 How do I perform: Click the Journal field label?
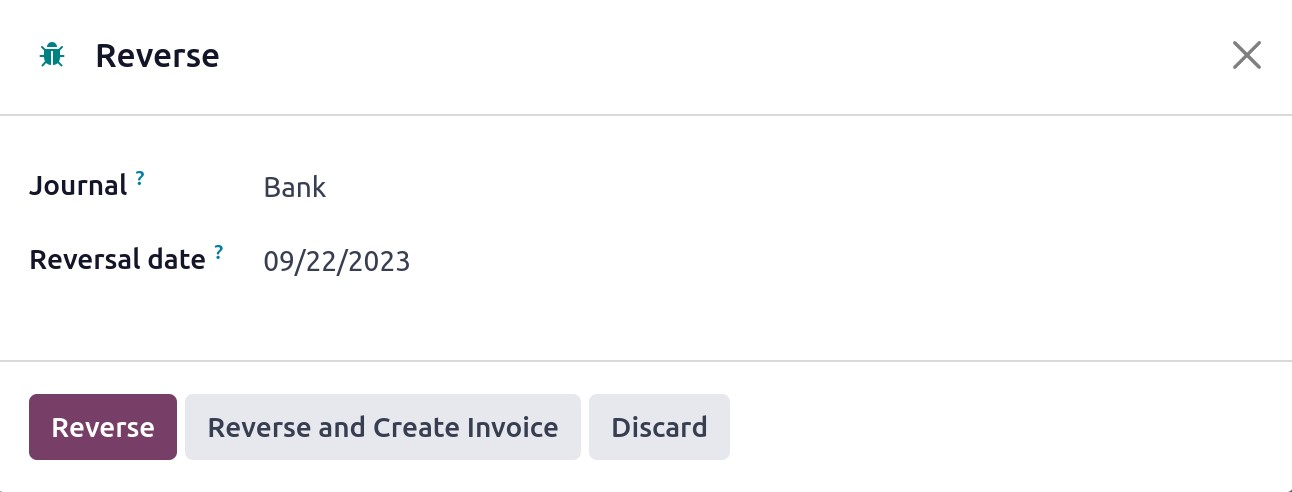pos(78,186)
